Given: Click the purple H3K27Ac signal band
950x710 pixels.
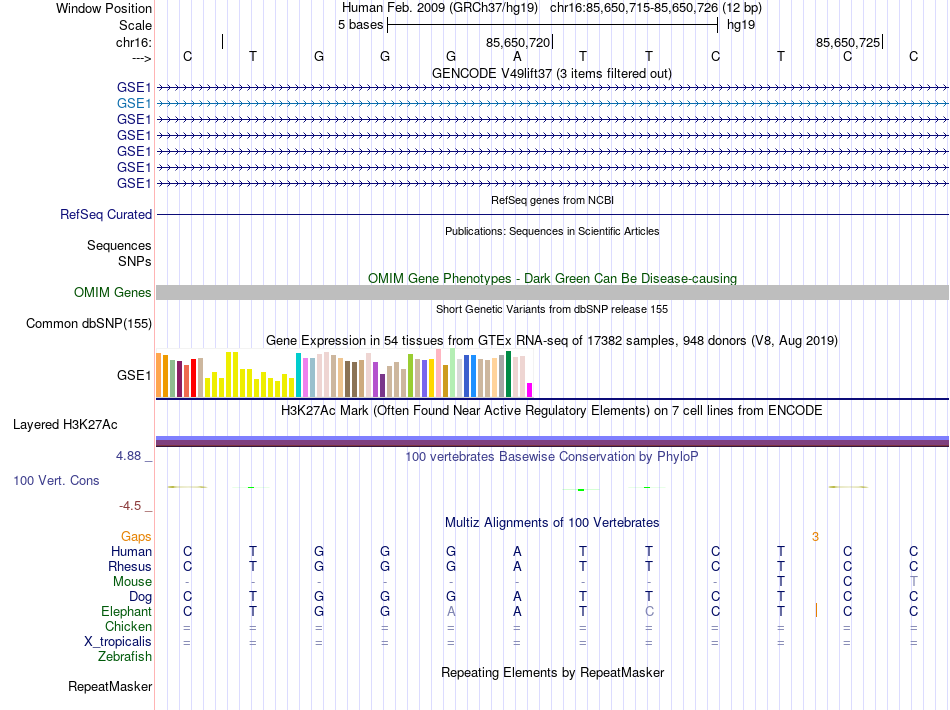Looking at the screenshot, I should pos(552,442).
